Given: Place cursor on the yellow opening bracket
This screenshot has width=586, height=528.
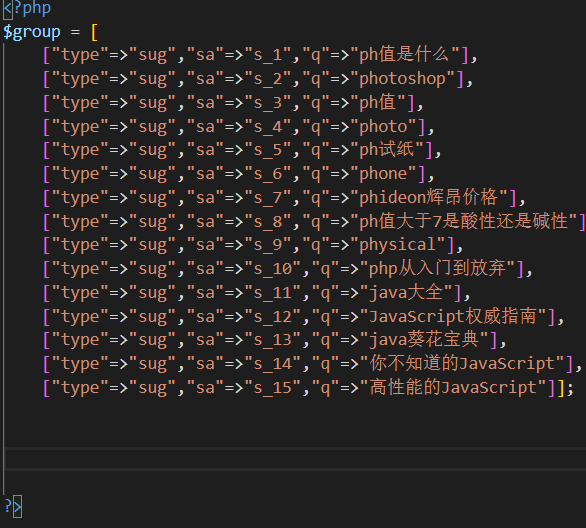Looking at the screenshot, I should [94, 32].
